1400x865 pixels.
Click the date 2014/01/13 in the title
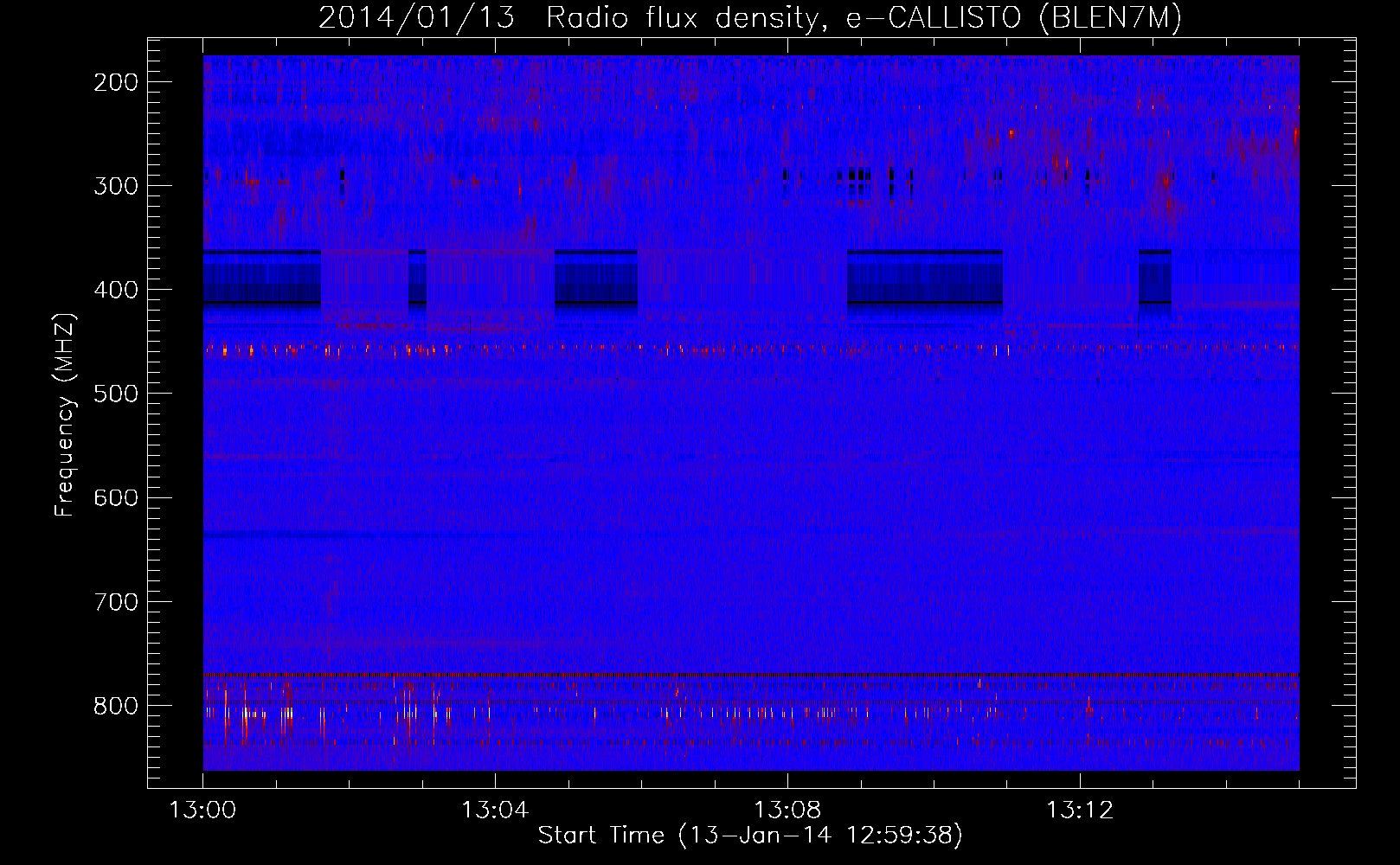tap(416, 18)
